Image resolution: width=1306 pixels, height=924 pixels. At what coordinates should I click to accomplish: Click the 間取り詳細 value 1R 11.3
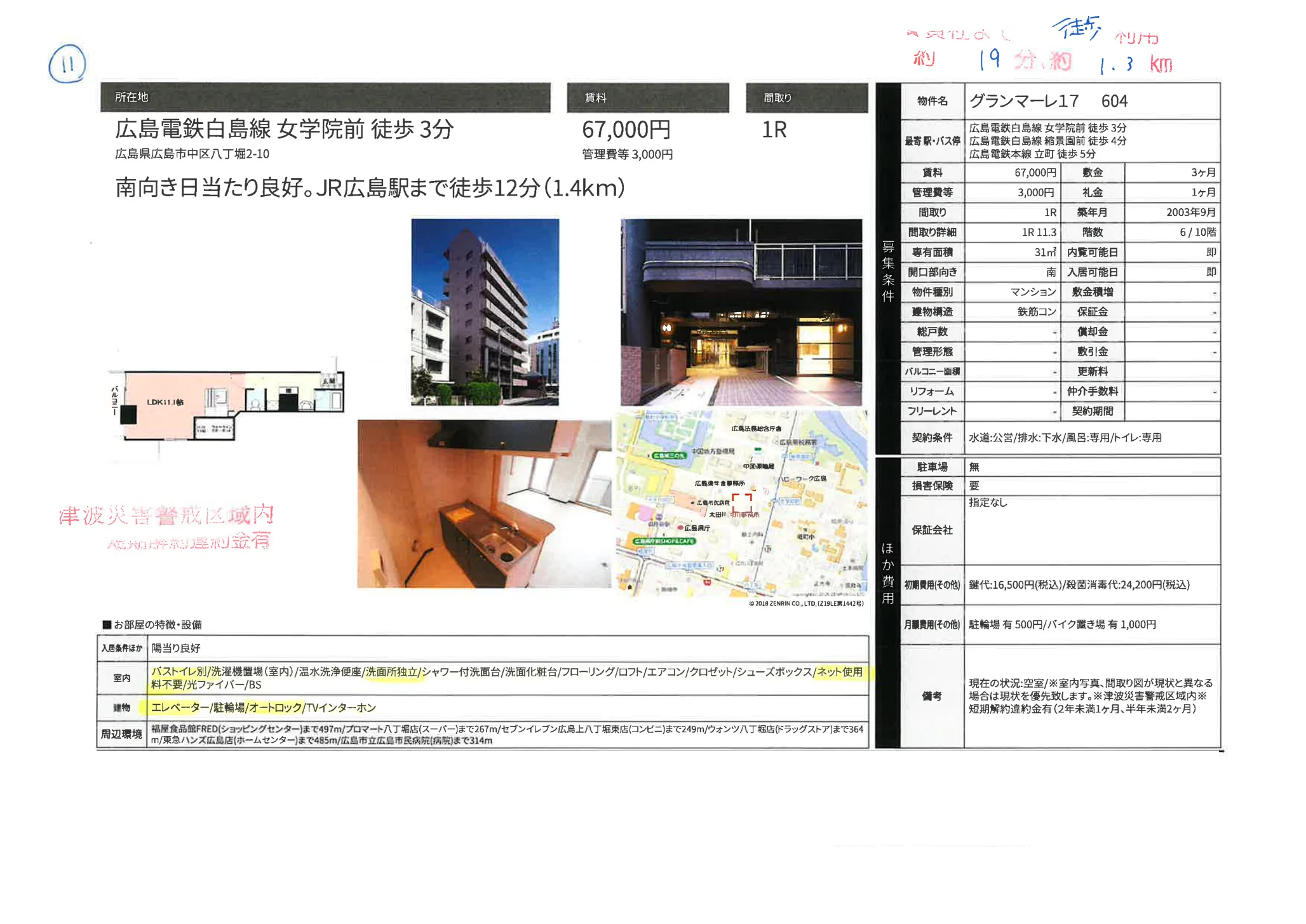pyautogui.click(x=1039, y=232)
